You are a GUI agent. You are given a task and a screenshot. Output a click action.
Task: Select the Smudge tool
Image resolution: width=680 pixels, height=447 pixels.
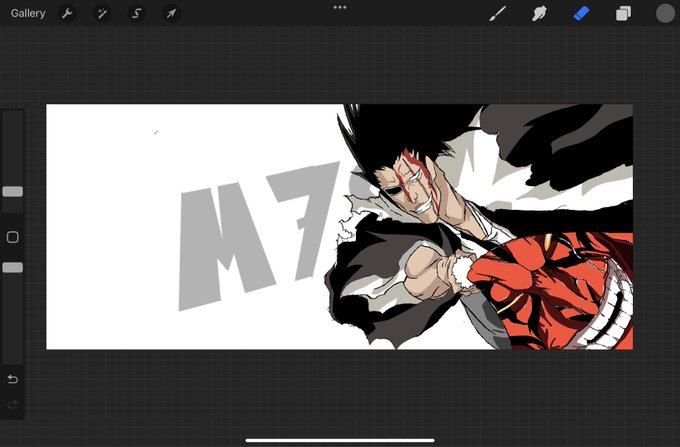click(539, 13)
